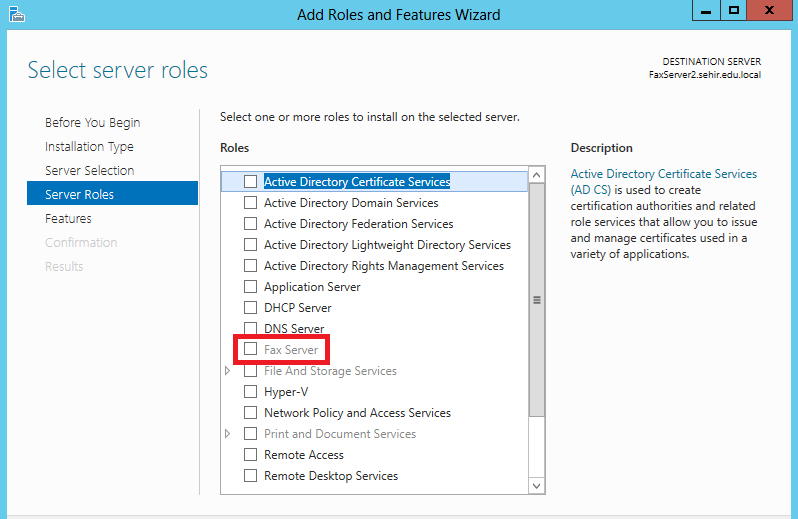798x519 pixels.
Task: Check the Active Directory Certificate Services checkbox
Action: (x=250, y=182)
